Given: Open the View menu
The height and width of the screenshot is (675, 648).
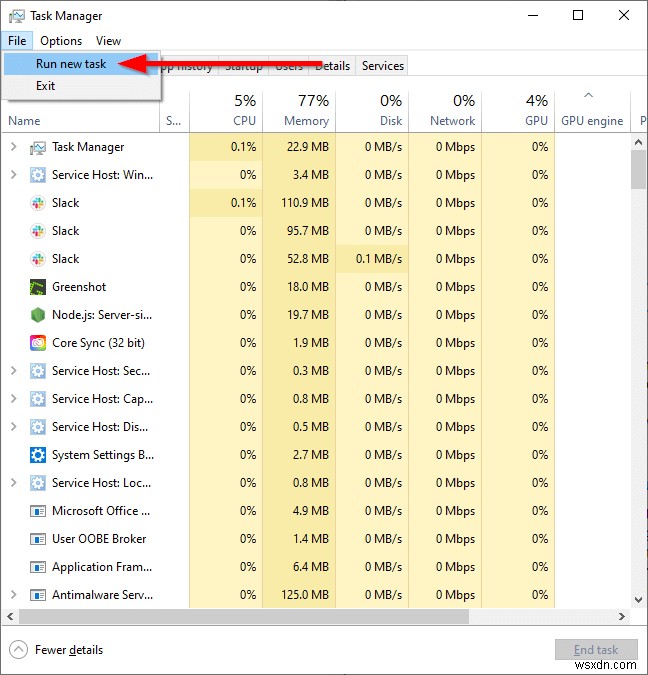Looking at the screenshot, I should pyautogui.click(x=109, y=41).
